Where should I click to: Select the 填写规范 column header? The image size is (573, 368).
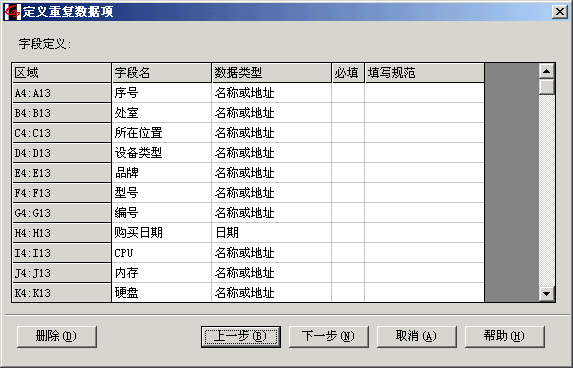[x=425, y=73]
